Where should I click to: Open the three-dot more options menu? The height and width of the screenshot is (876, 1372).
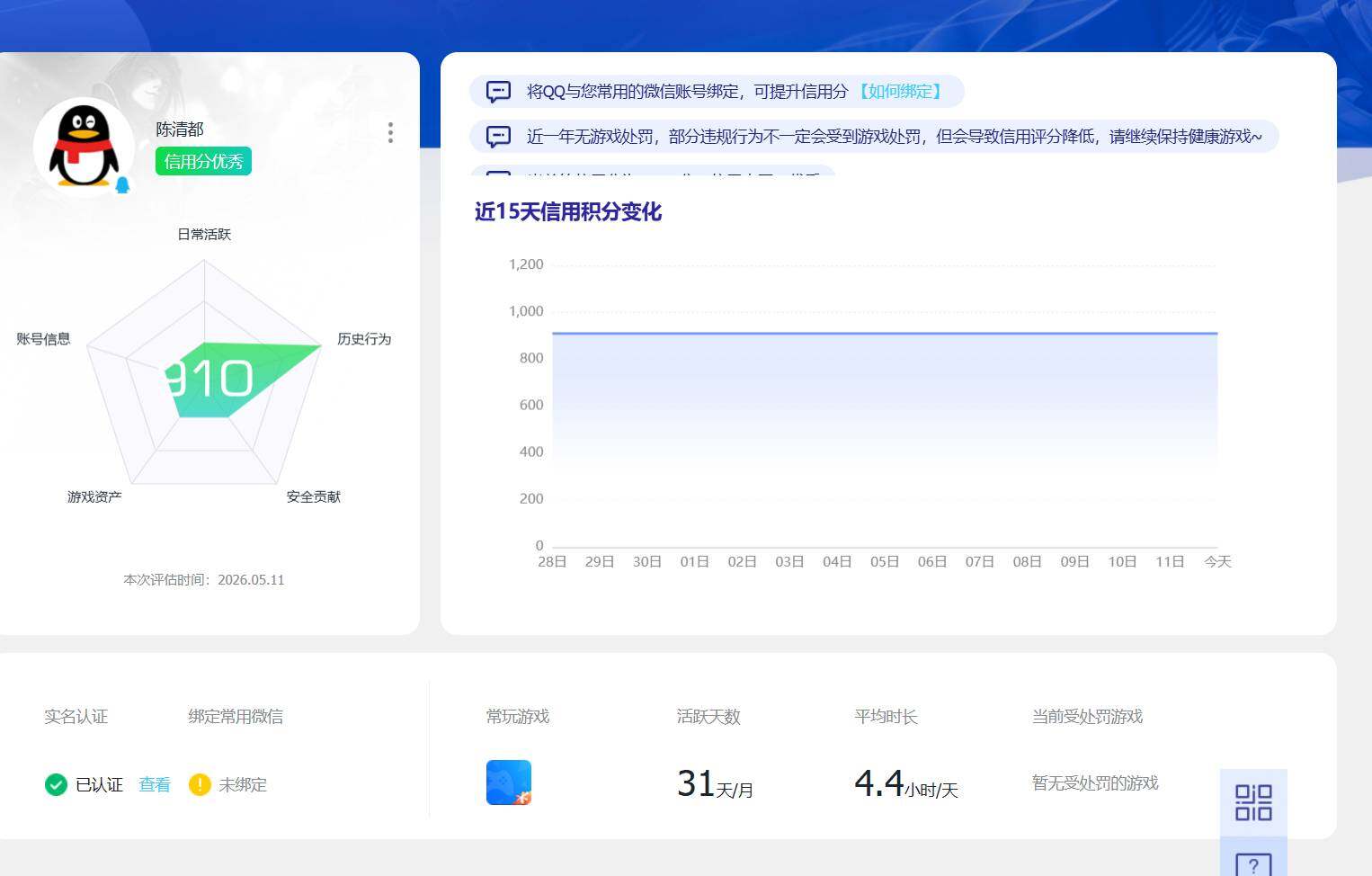(390, 132)
